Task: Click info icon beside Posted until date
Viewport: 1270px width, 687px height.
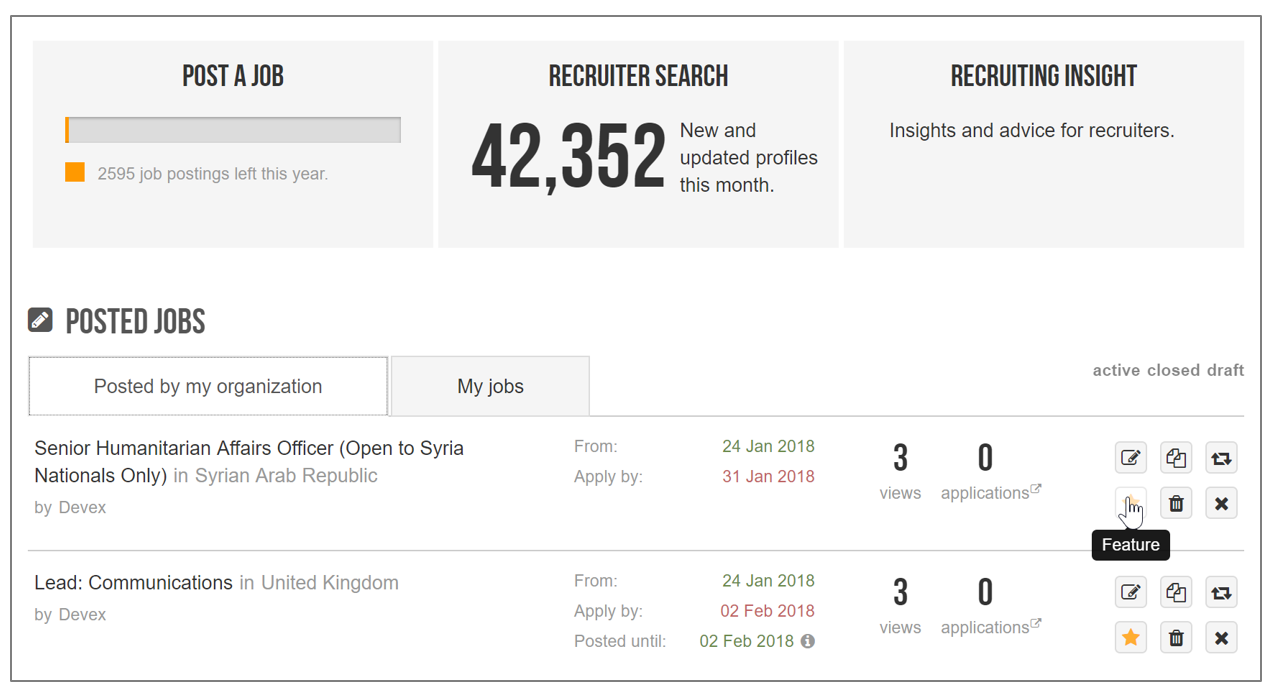Action: [x=808, y=641]
